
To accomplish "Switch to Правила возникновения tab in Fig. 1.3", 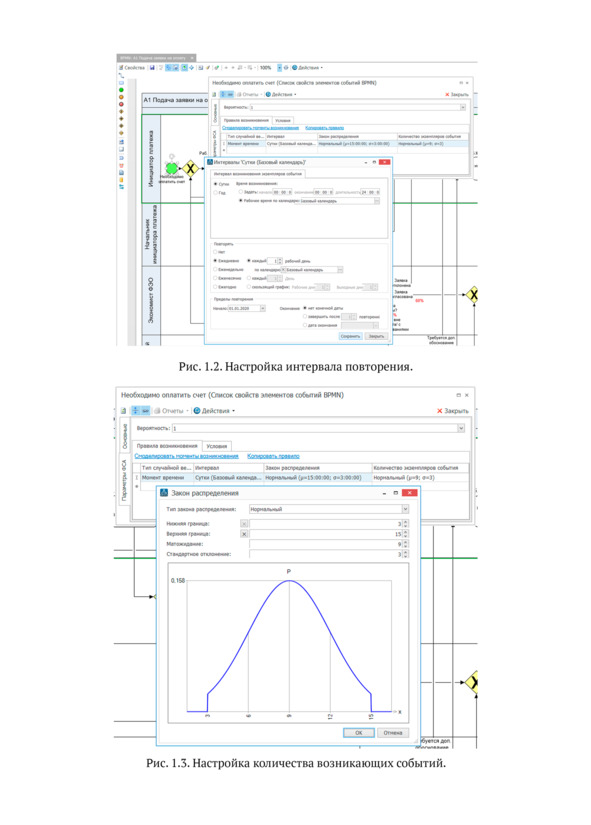I will (x=167, y=446).
